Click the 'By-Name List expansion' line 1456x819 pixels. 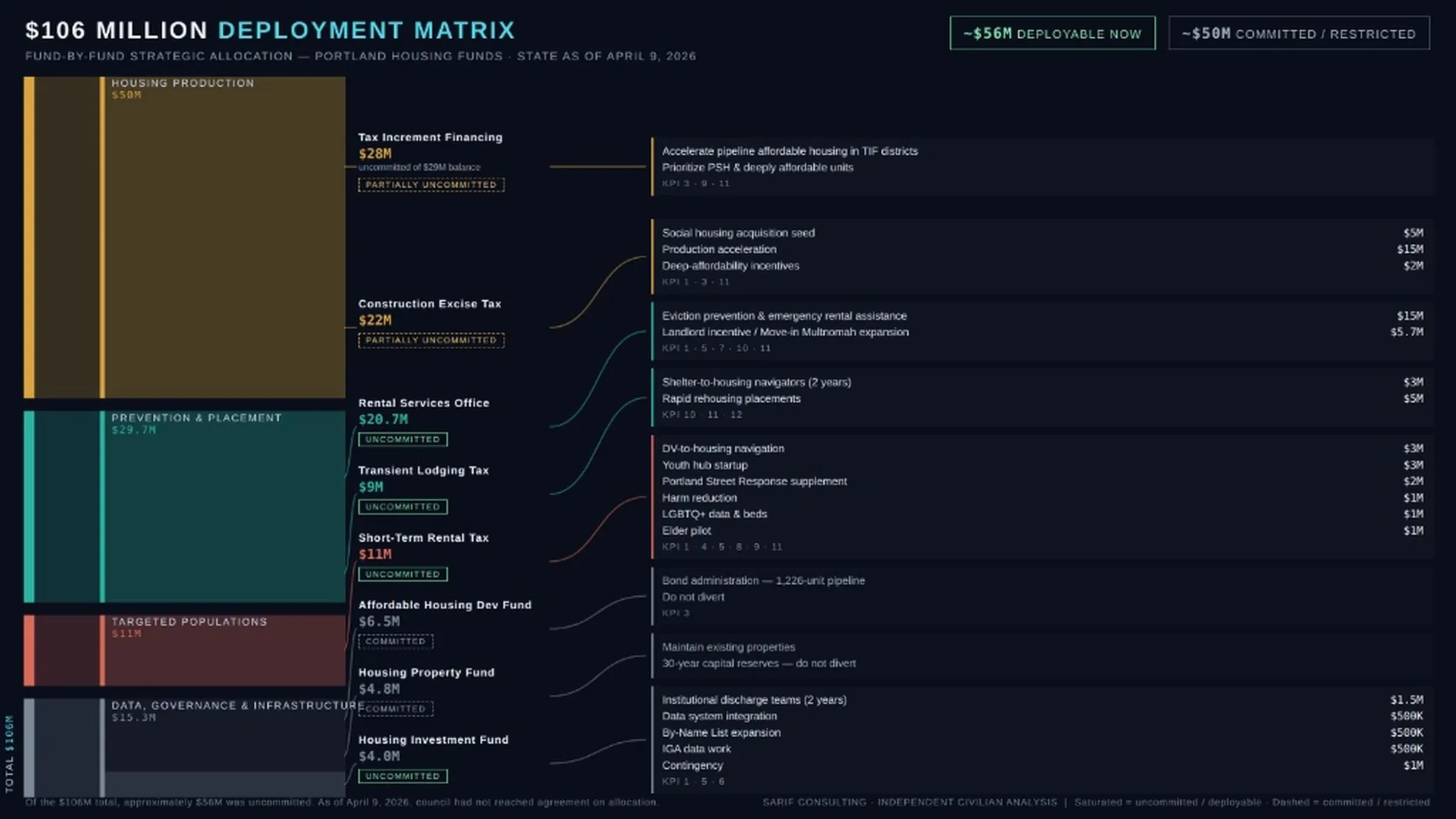click(721, 733)
